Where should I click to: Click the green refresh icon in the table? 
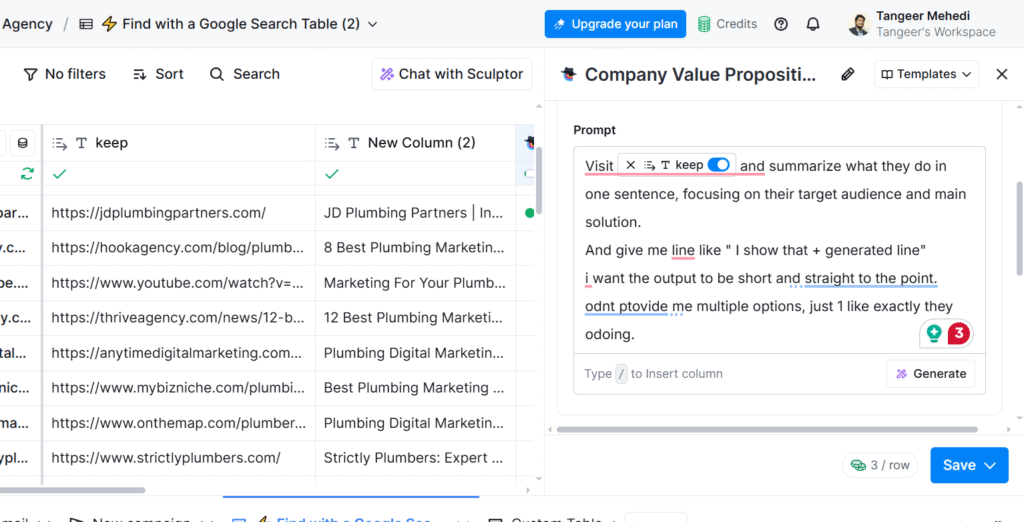(x=27, y=174)
